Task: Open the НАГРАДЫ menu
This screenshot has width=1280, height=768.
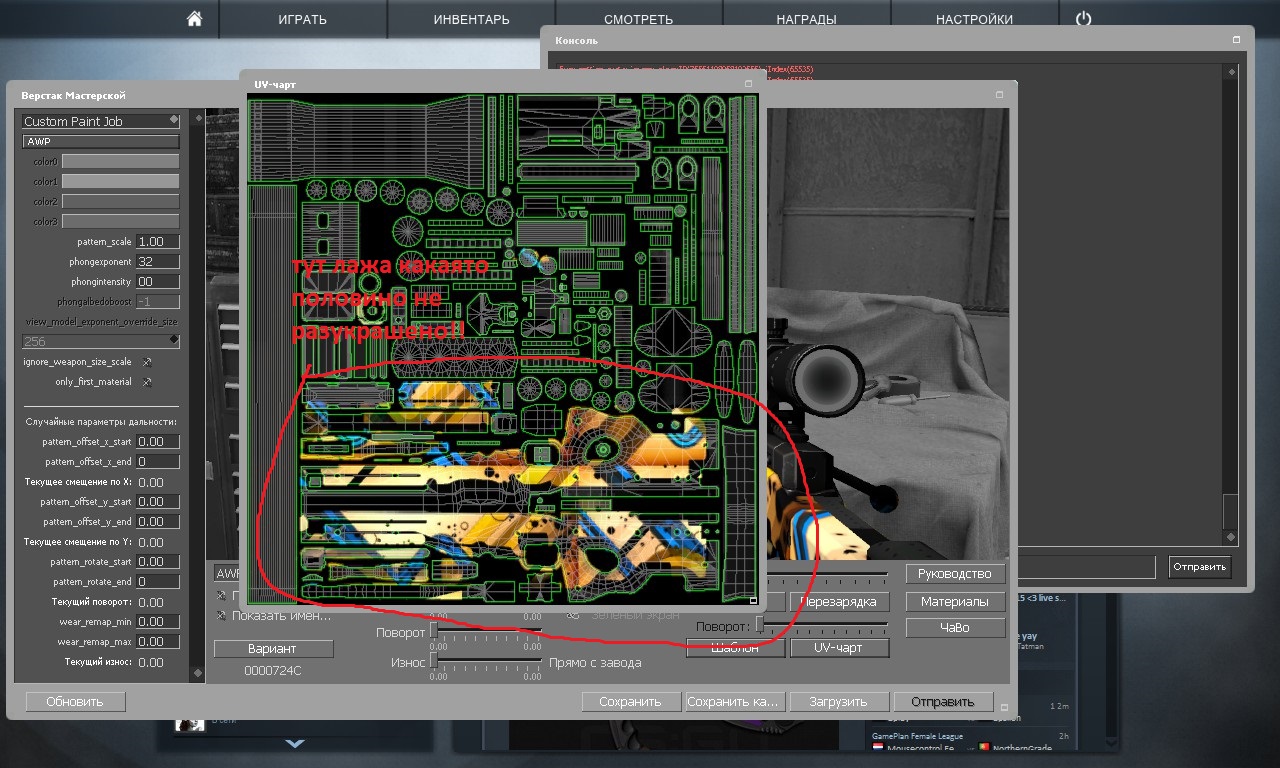Action: click(x=806, y=19)
